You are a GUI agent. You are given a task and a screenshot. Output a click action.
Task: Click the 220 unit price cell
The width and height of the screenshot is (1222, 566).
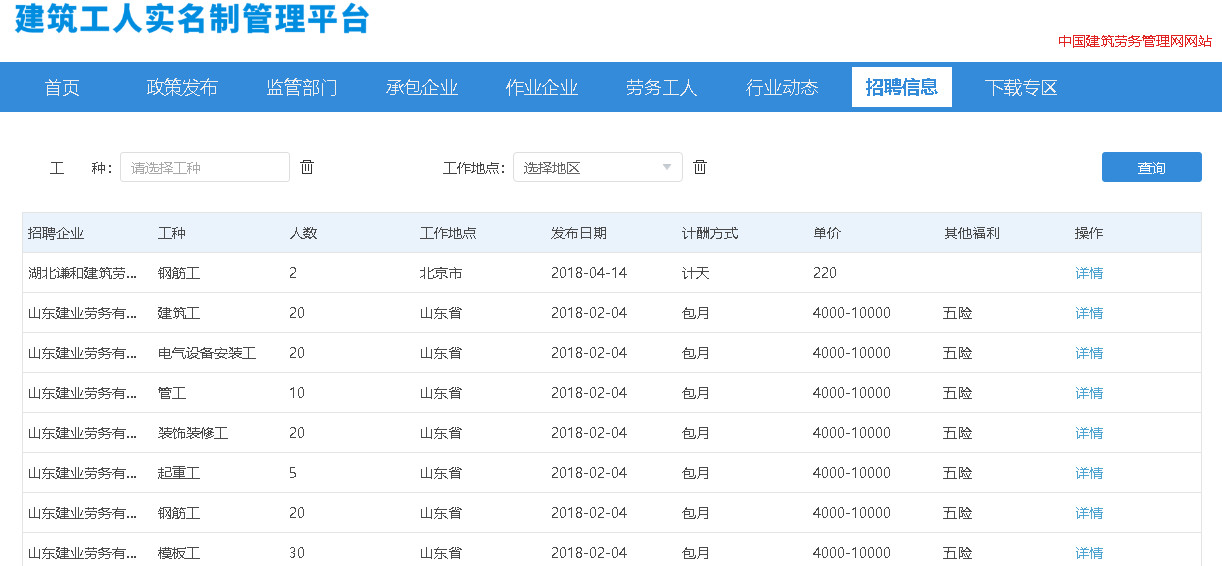pos(825,273)
